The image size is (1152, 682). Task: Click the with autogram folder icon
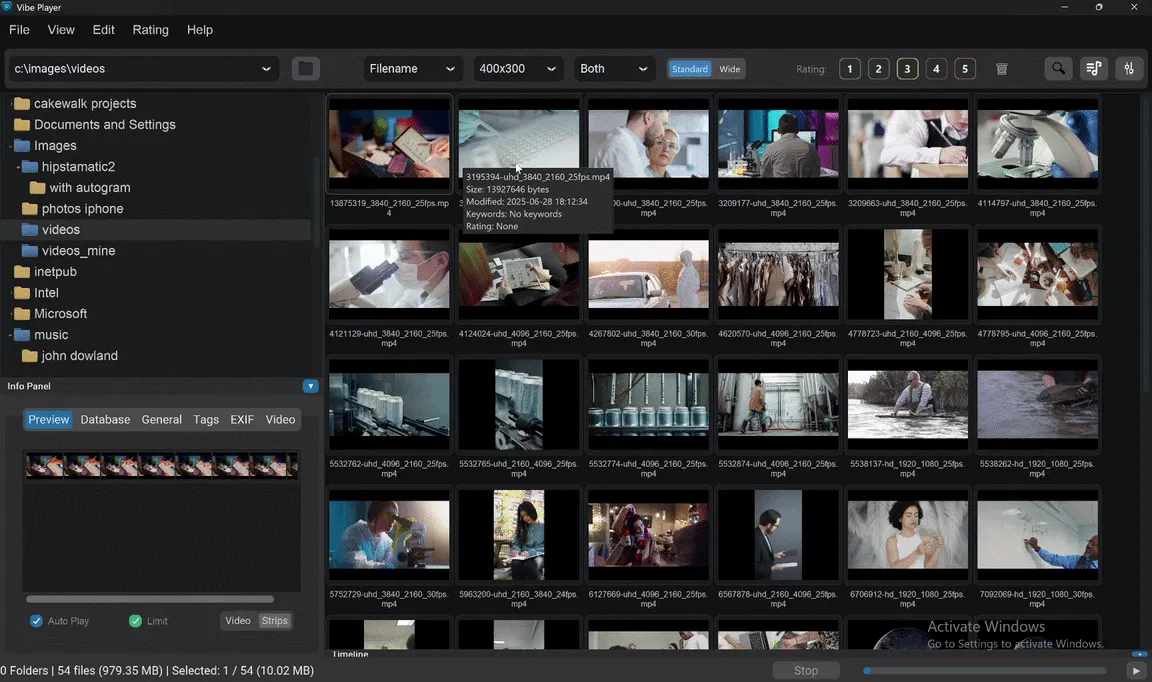click(37, 188)
